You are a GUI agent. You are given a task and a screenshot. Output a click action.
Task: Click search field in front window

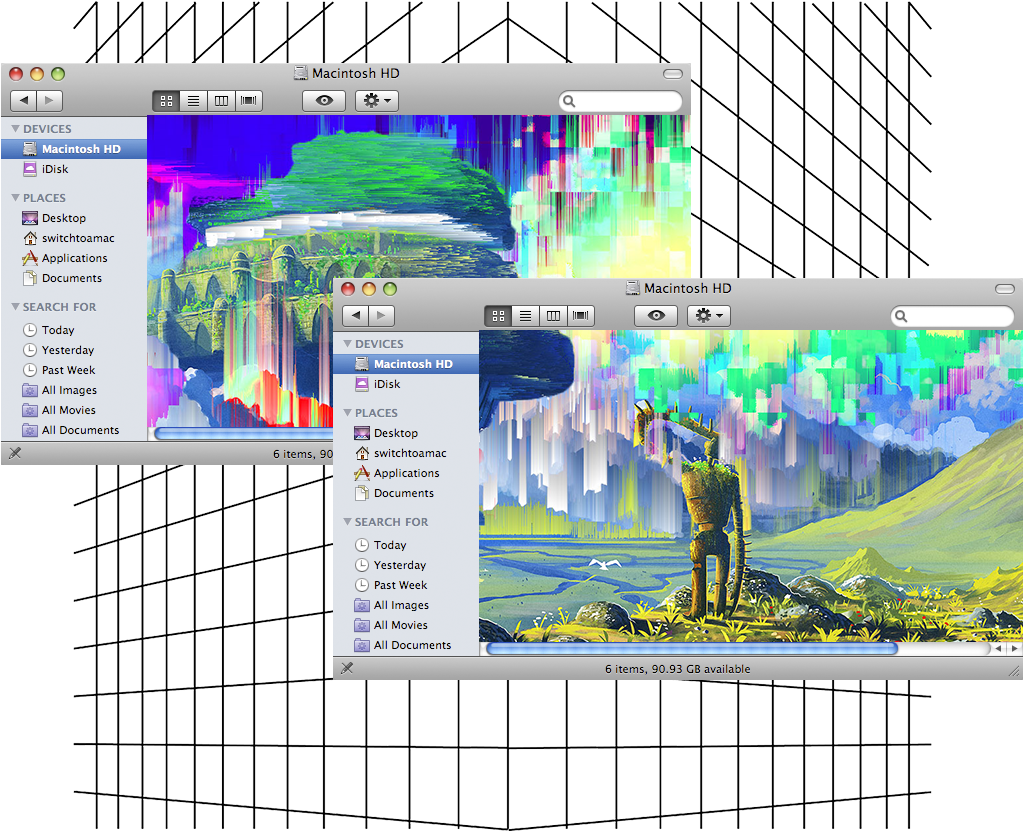(x=952, y=316)
